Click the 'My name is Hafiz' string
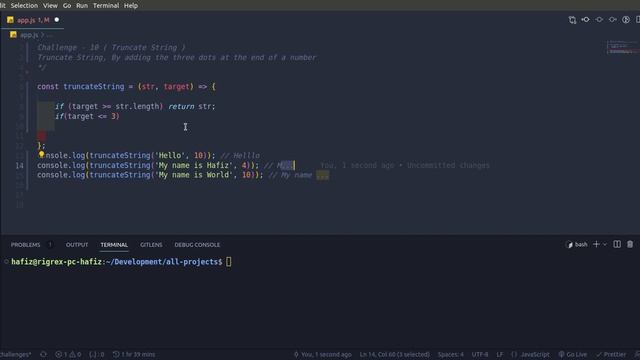This screenshot has width=640, height=360. click(194, 165)
